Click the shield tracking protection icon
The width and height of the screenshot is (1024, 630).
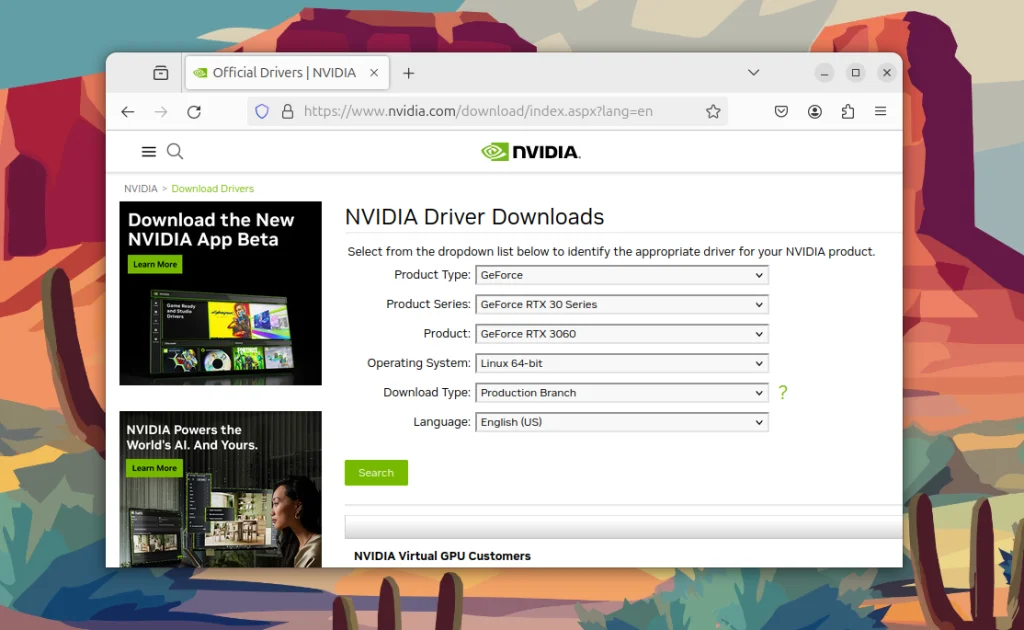(262, 112)
